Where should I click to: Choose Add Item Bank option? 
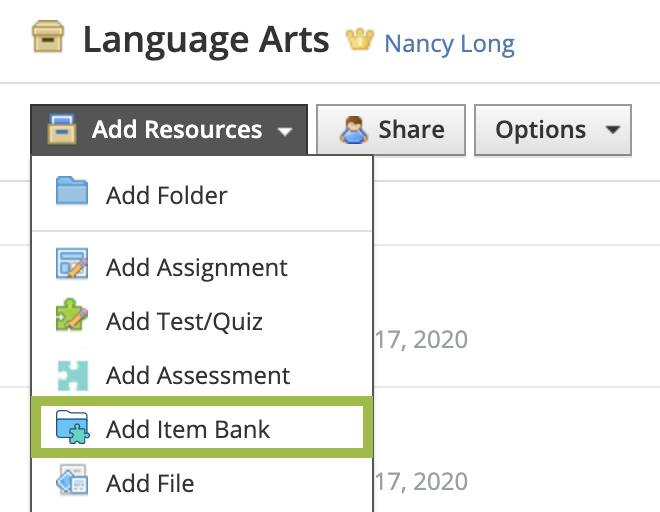[x=188, y=430]
